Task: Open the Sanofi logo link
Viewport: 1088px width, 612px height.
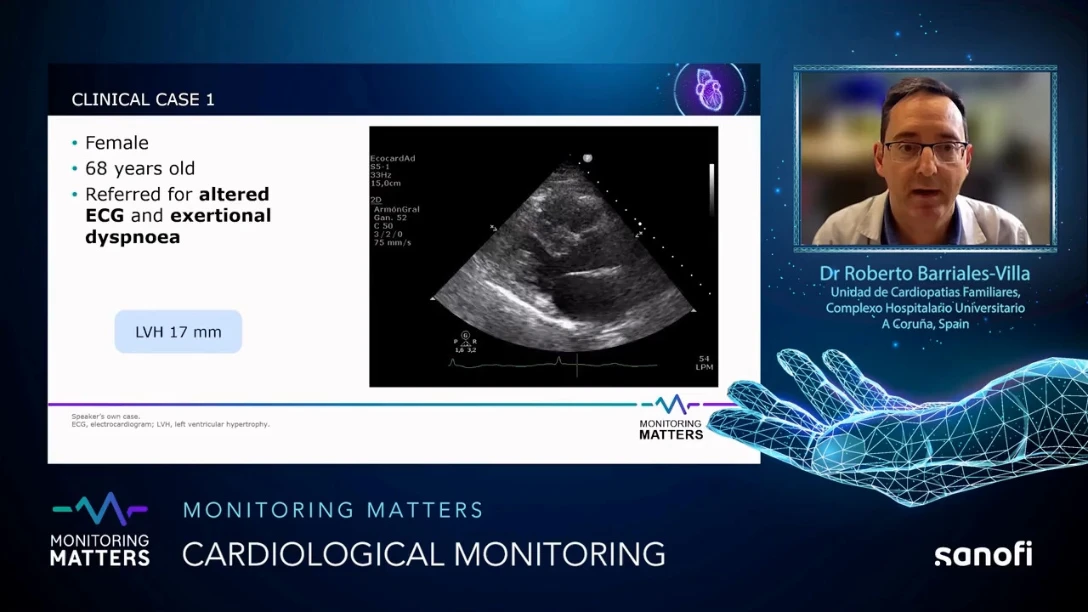Action: [x=983, y=556]
